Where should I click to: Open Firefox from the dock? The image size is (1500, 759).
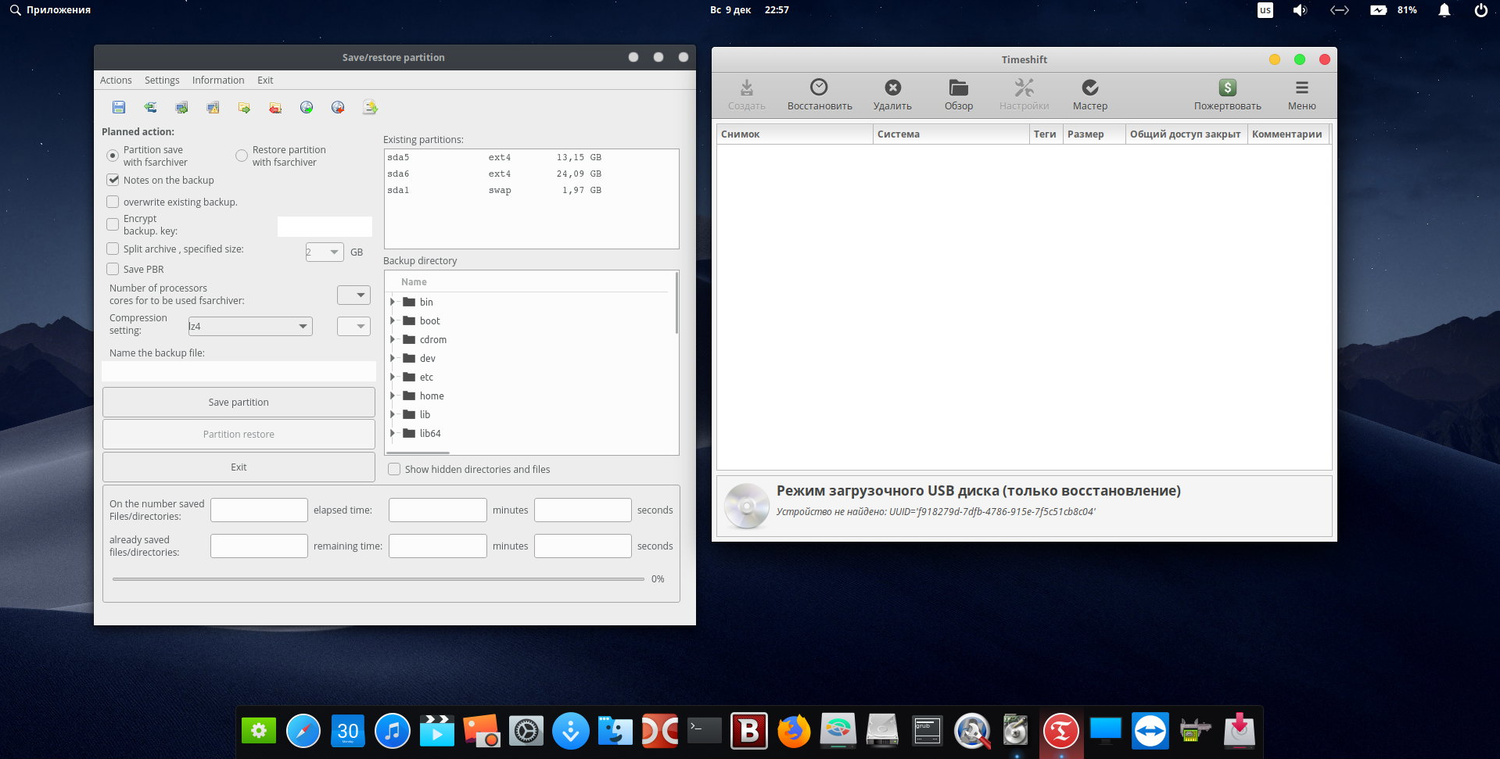pyautogui.click(x=794, y=731)
